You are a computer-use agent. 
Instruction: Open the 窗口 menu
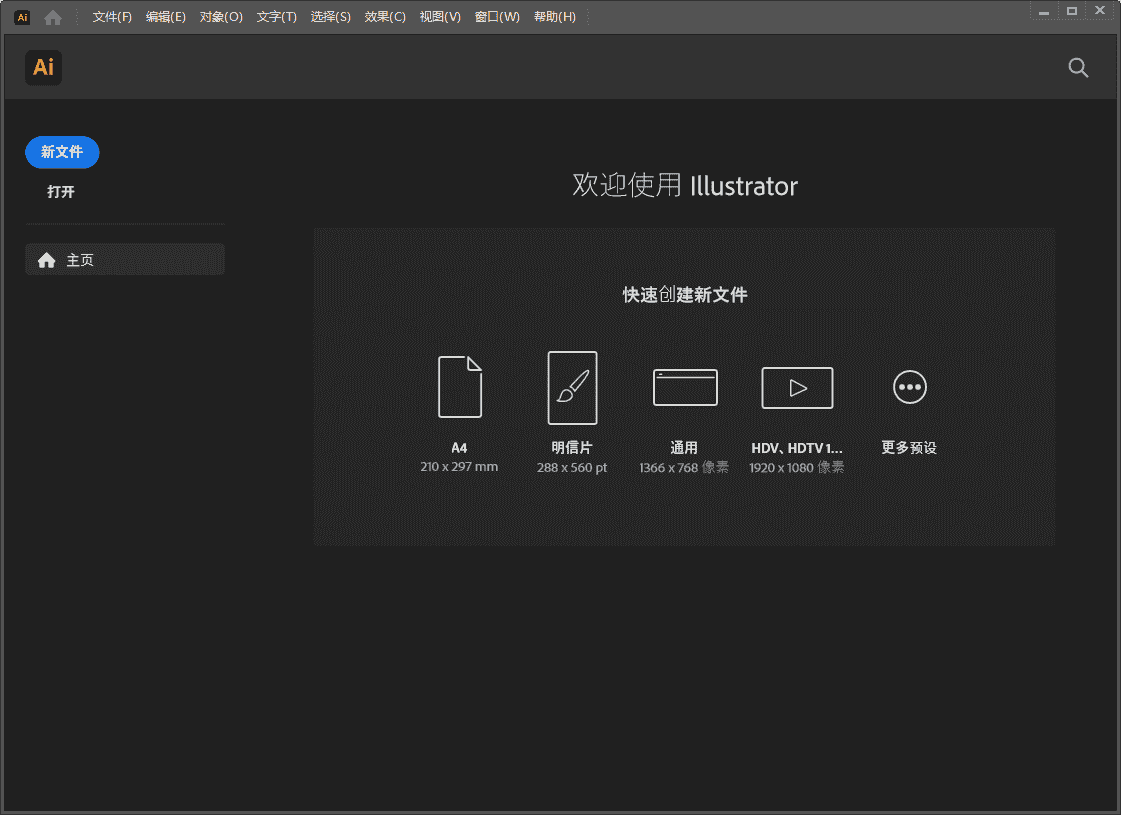coord(497,16)
